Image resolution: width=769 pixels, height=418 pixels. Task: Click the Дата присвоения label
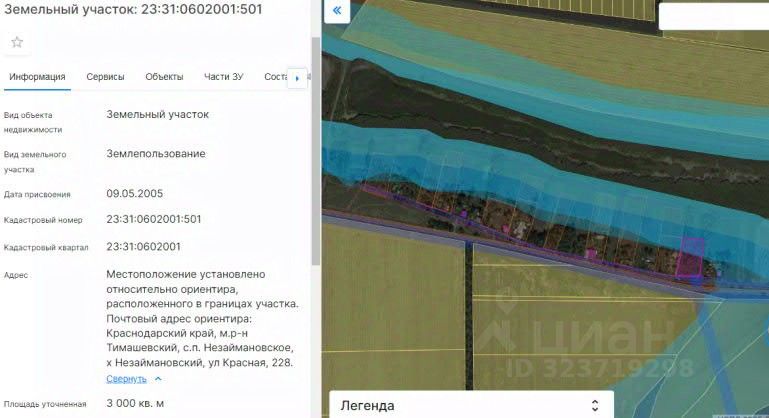point(37,194)
